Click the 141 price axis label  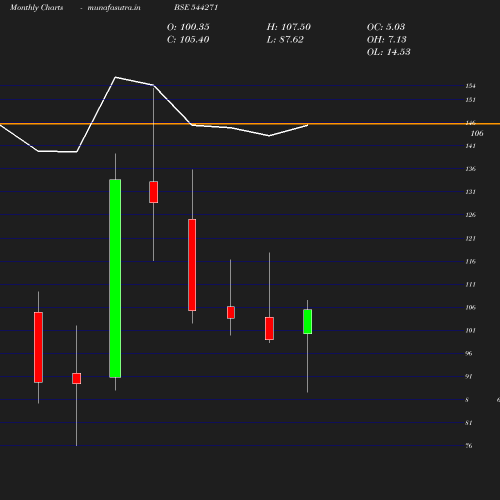470,146
